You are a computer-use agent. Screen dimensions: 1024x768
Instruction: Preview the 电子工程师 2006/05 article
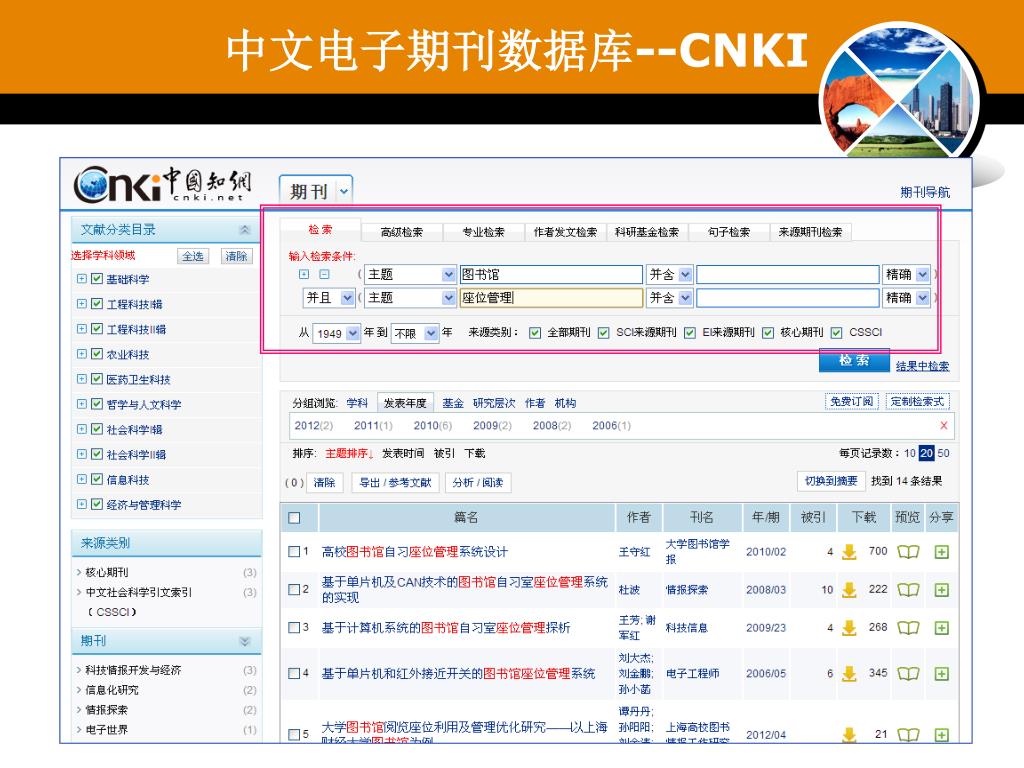click(x=908, y=673)
